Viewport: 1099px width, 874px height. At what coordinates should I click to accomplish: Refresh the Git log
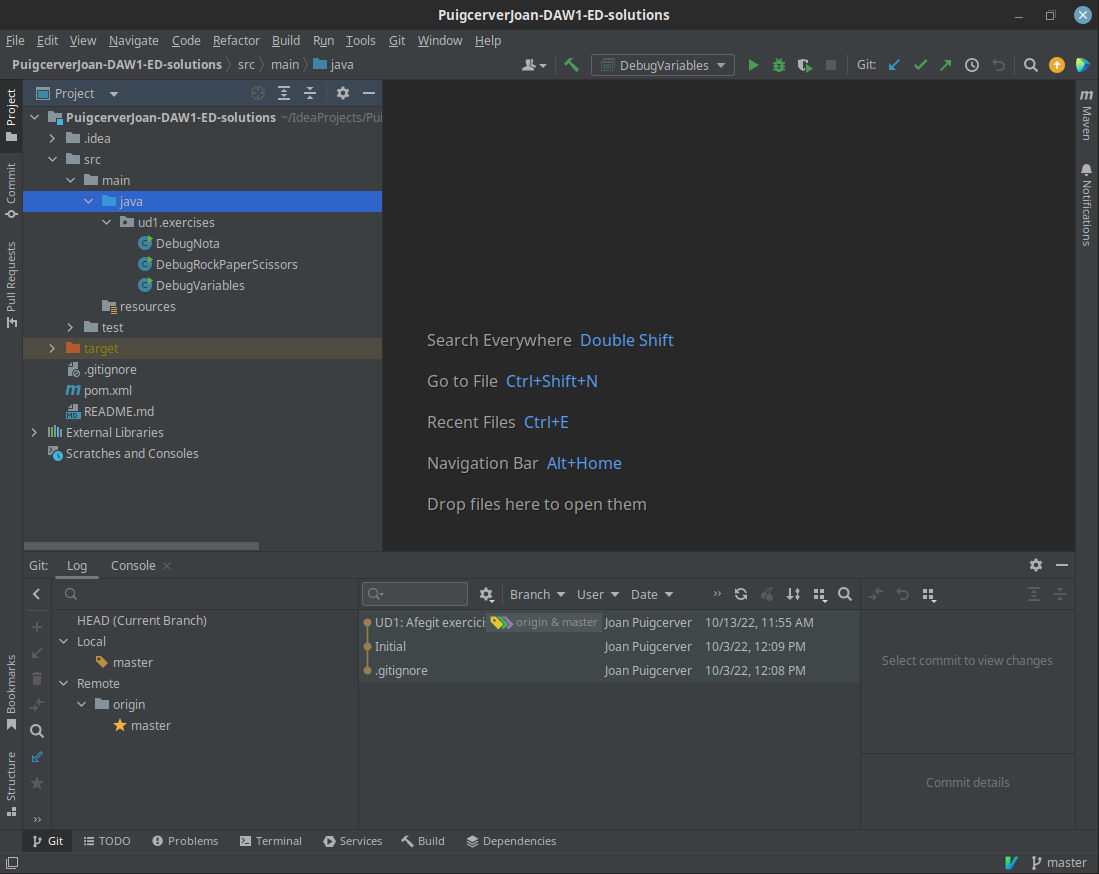click(x=741, y=594)
